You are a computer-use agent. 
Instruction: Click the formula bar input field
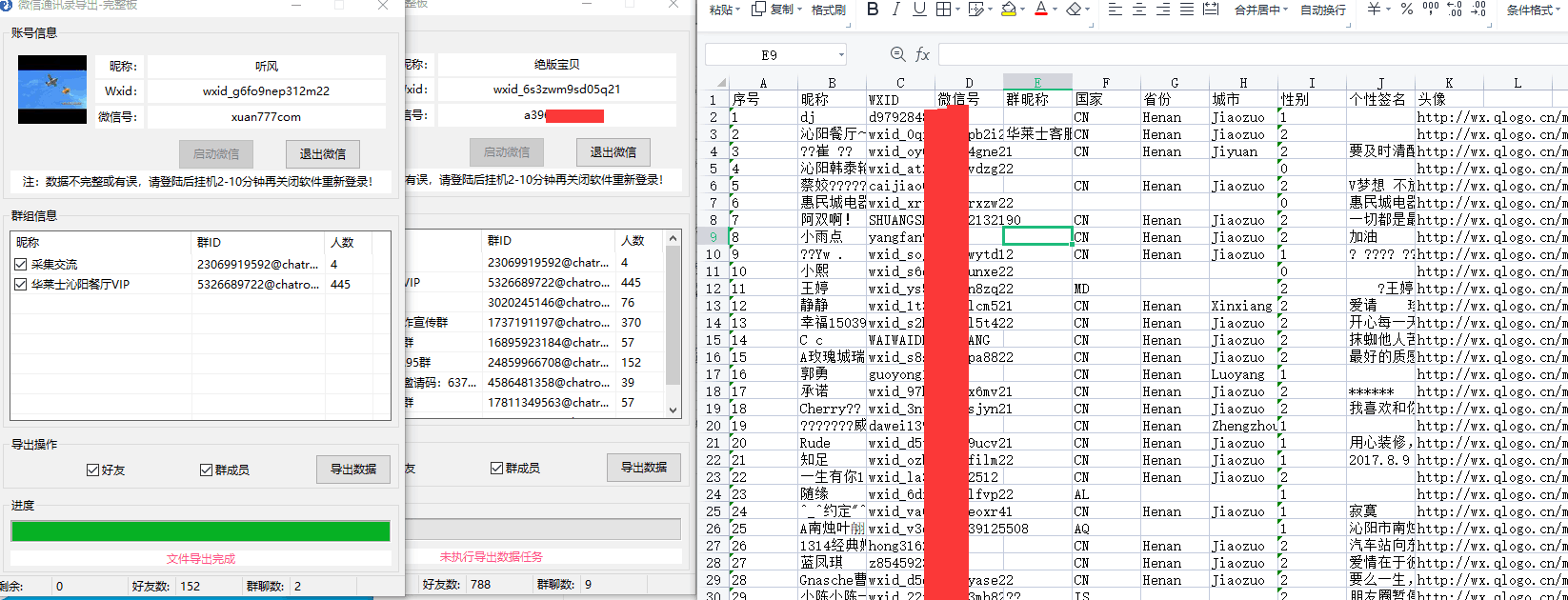coord(1253,54)
